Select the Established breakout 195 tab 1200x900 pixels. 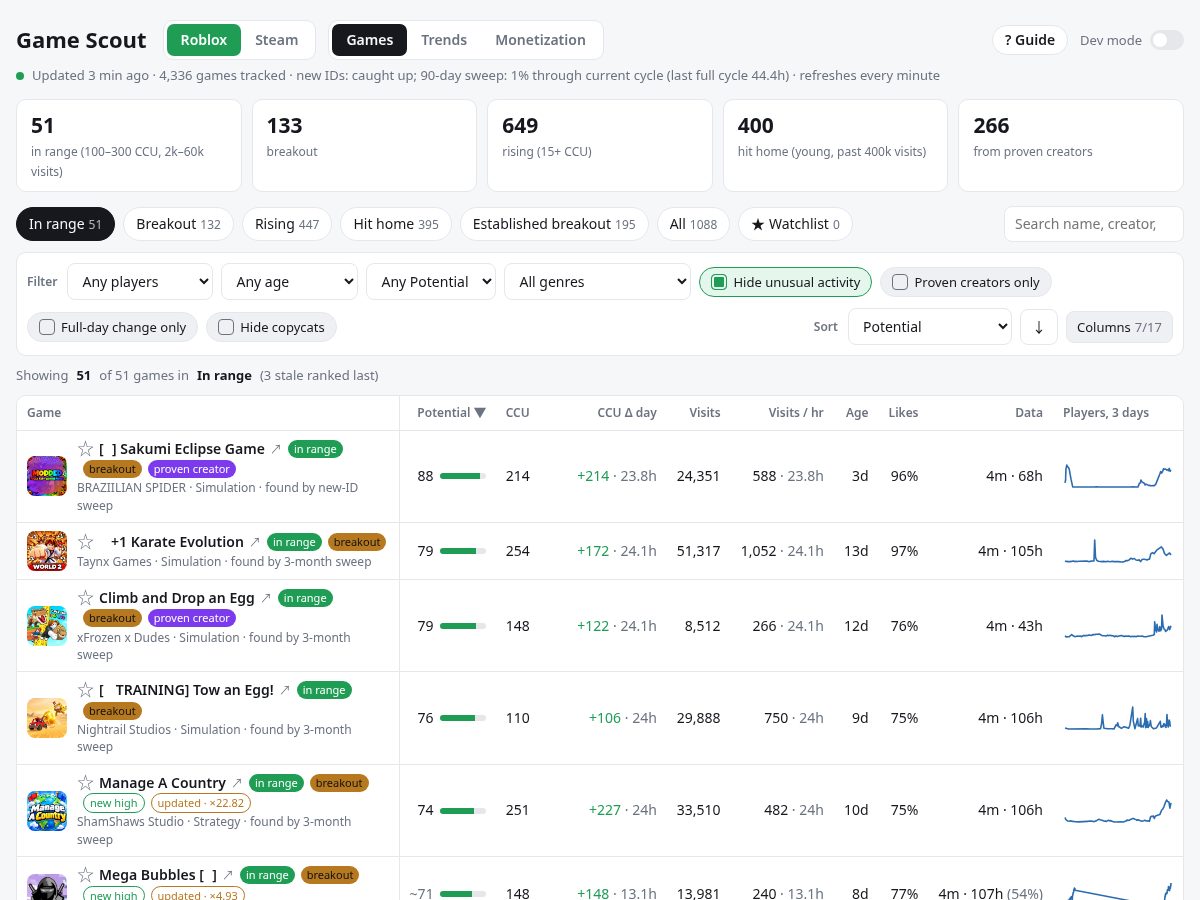(x=554, y=224)
